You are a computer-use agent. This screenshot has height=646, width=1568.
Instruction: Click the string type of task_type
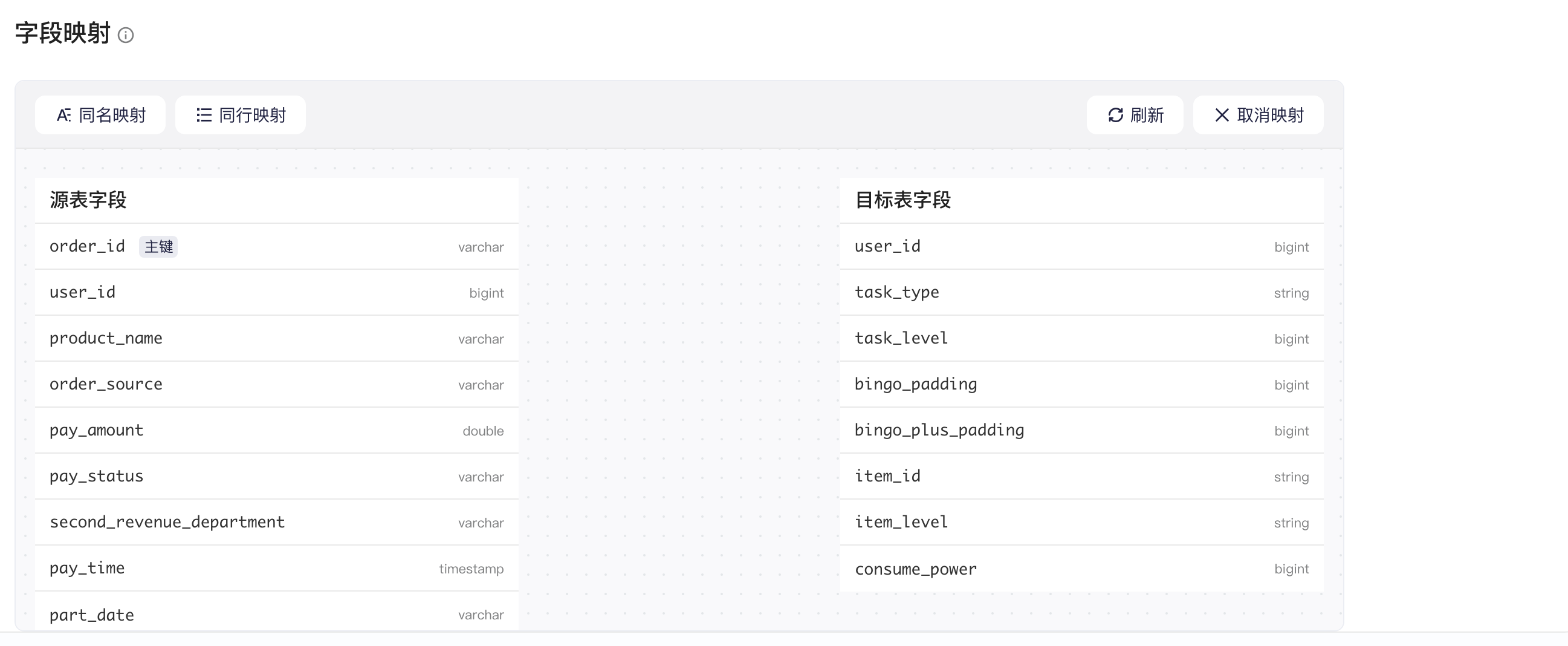click(1291, 293)
